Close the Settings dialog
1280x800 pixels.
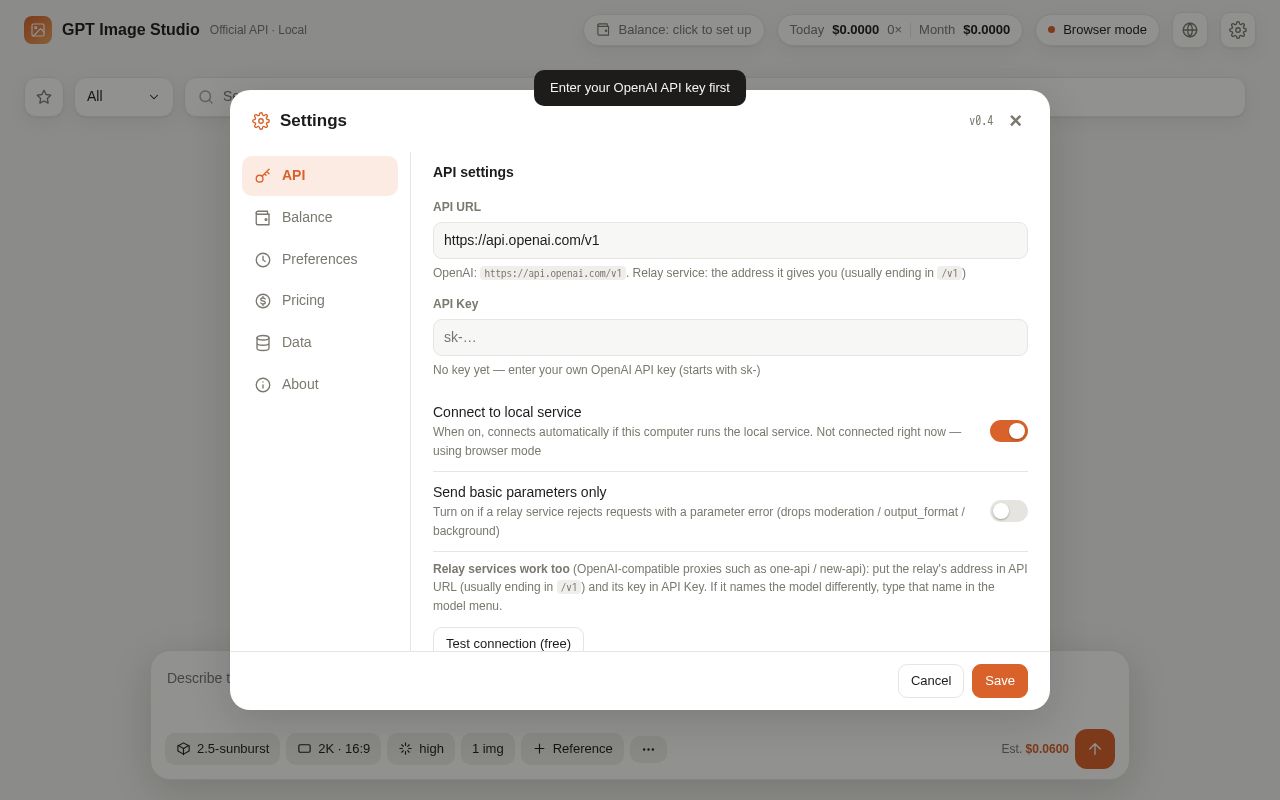click(x=1015, y=121)
